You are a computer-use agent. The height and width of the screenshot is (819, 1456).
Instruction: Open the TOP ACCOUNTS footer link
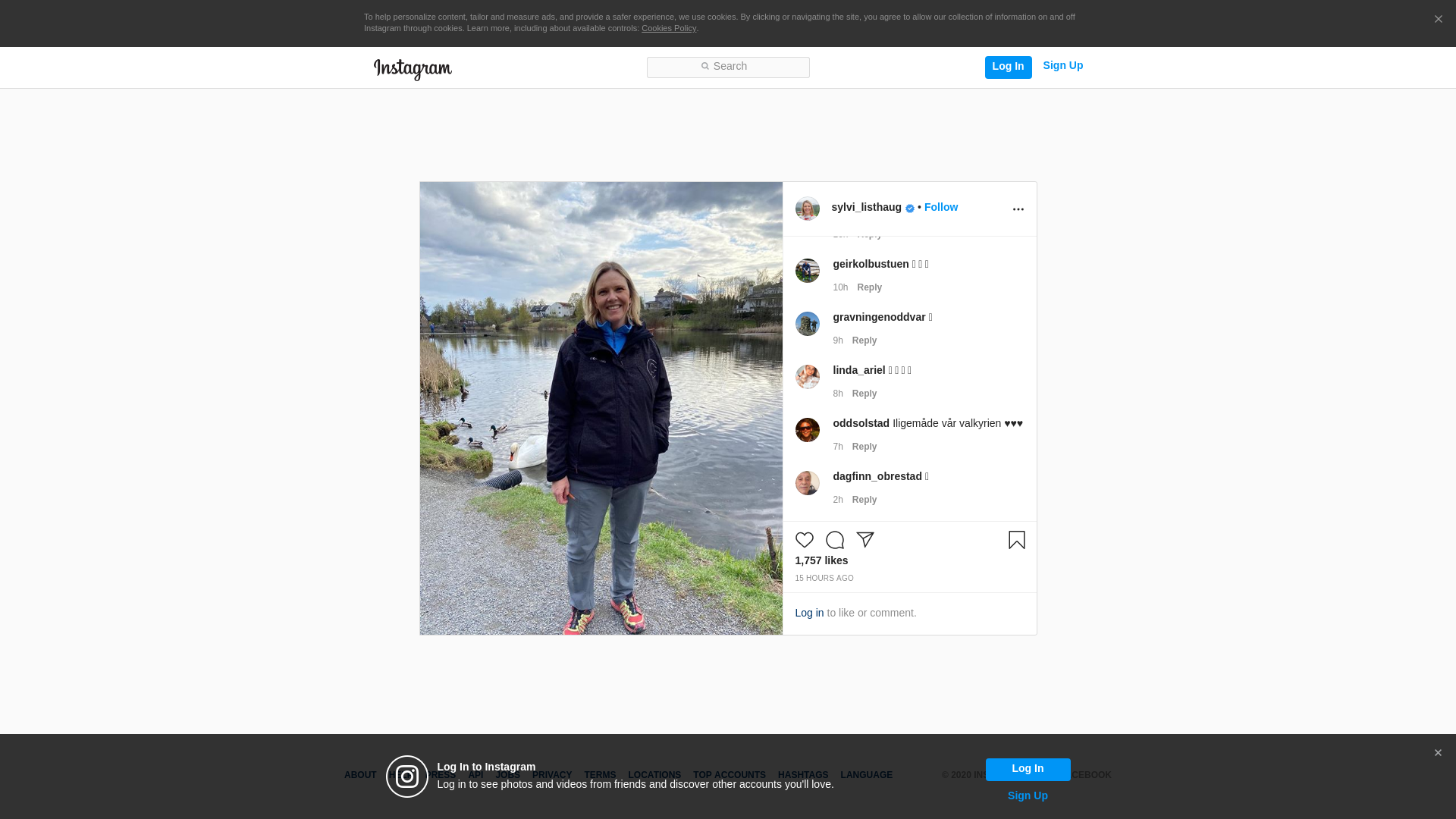point(730,775)
